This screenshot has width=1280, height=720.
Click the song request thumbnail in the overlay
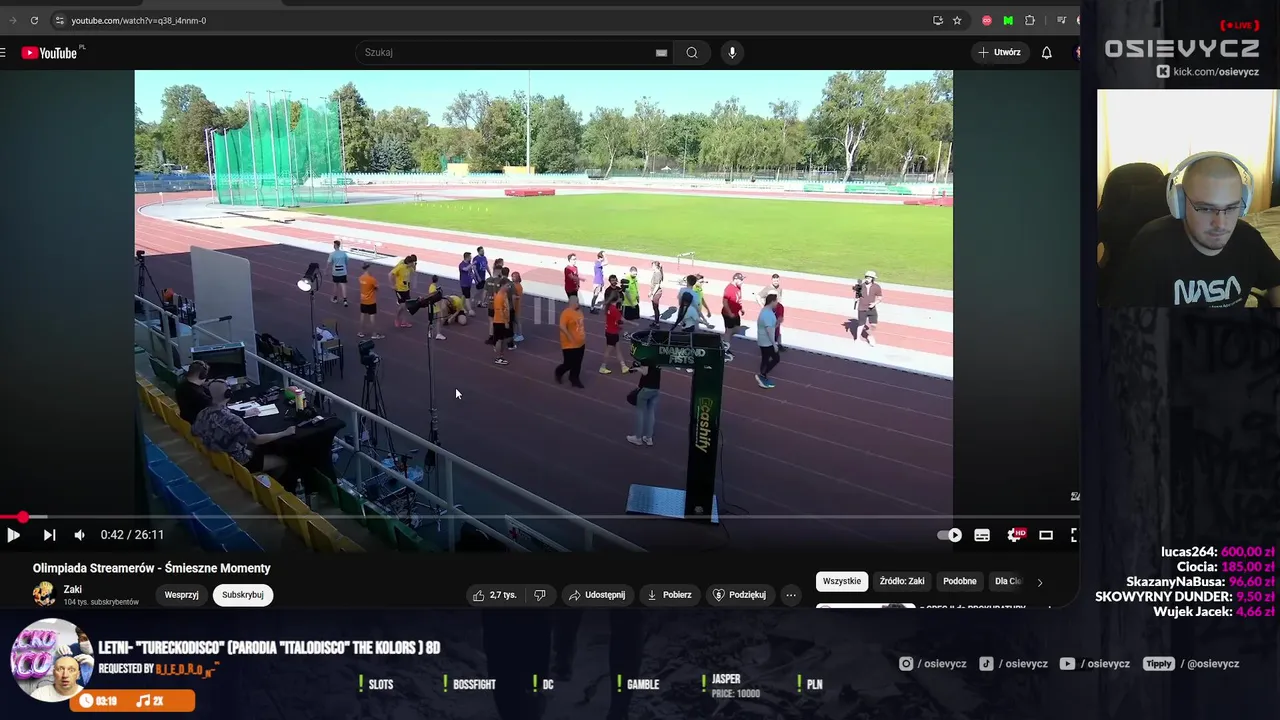tap(50, 660)
